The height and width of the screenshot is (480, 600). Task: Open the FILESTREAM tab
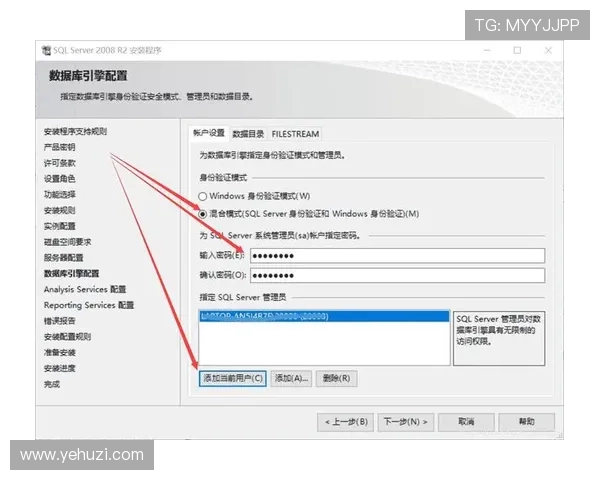[x=295, y=134]
